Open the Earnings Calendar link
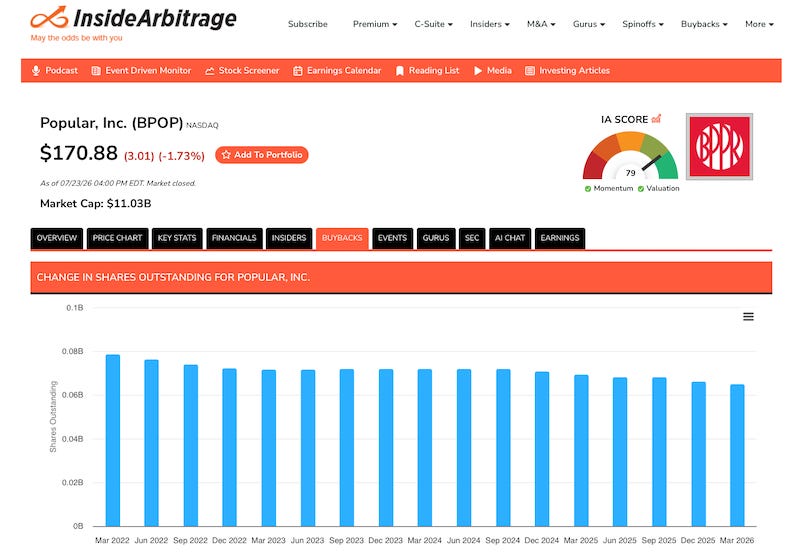Screen dimensions: 800x552 click(344, 70)
